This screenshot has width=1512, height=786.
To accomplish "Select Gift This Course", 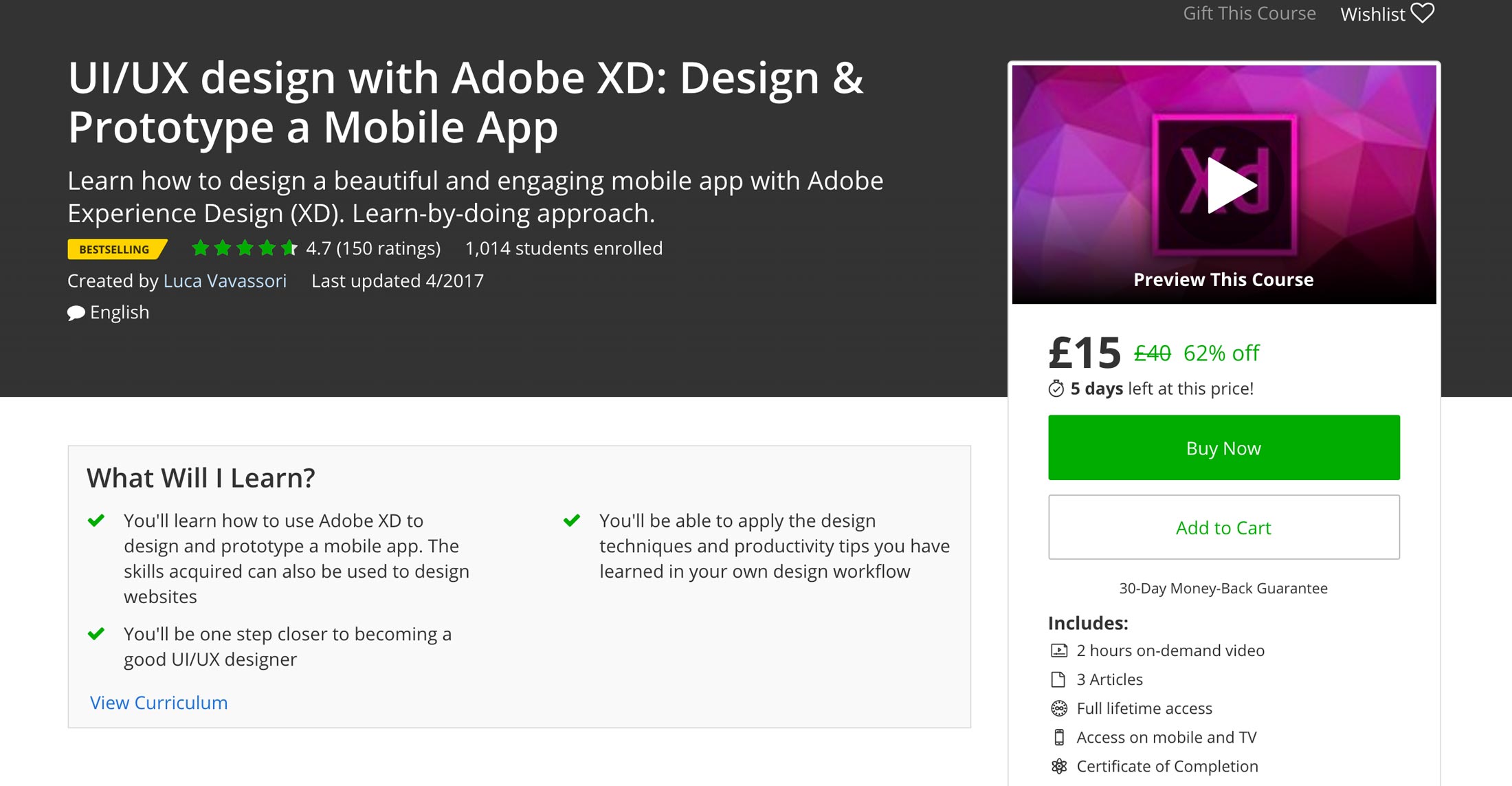I will [1249, 14].
